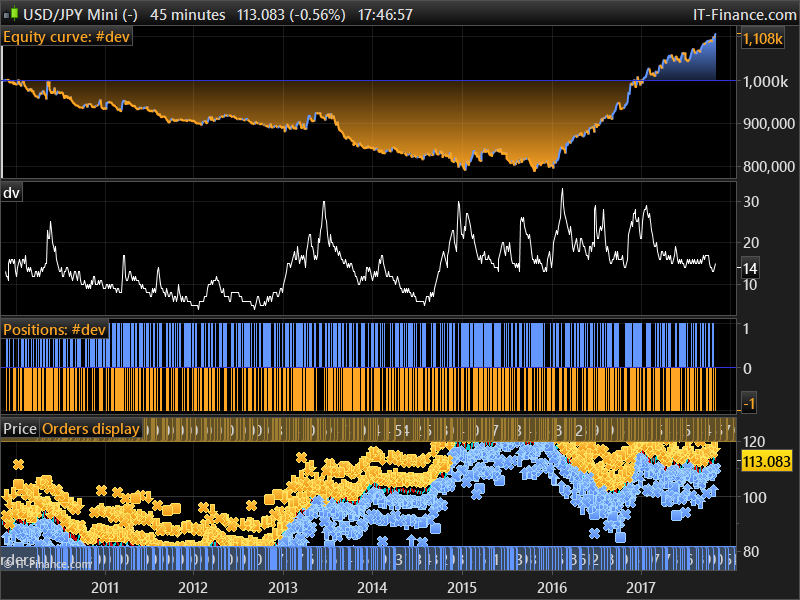
Task: Open the IT-Finance.com link
Action: [744, 15]
